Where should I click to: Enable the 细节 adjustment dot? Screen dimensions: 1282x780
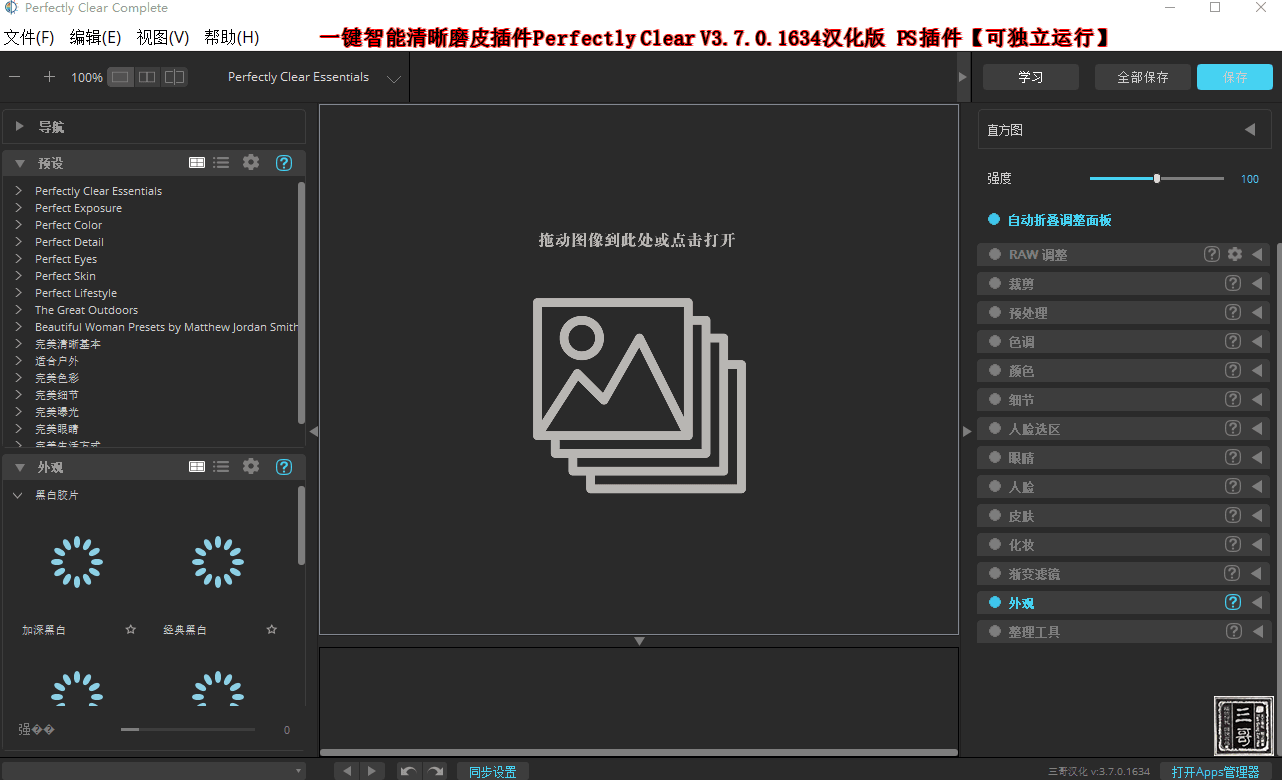(x=995, y=399)
